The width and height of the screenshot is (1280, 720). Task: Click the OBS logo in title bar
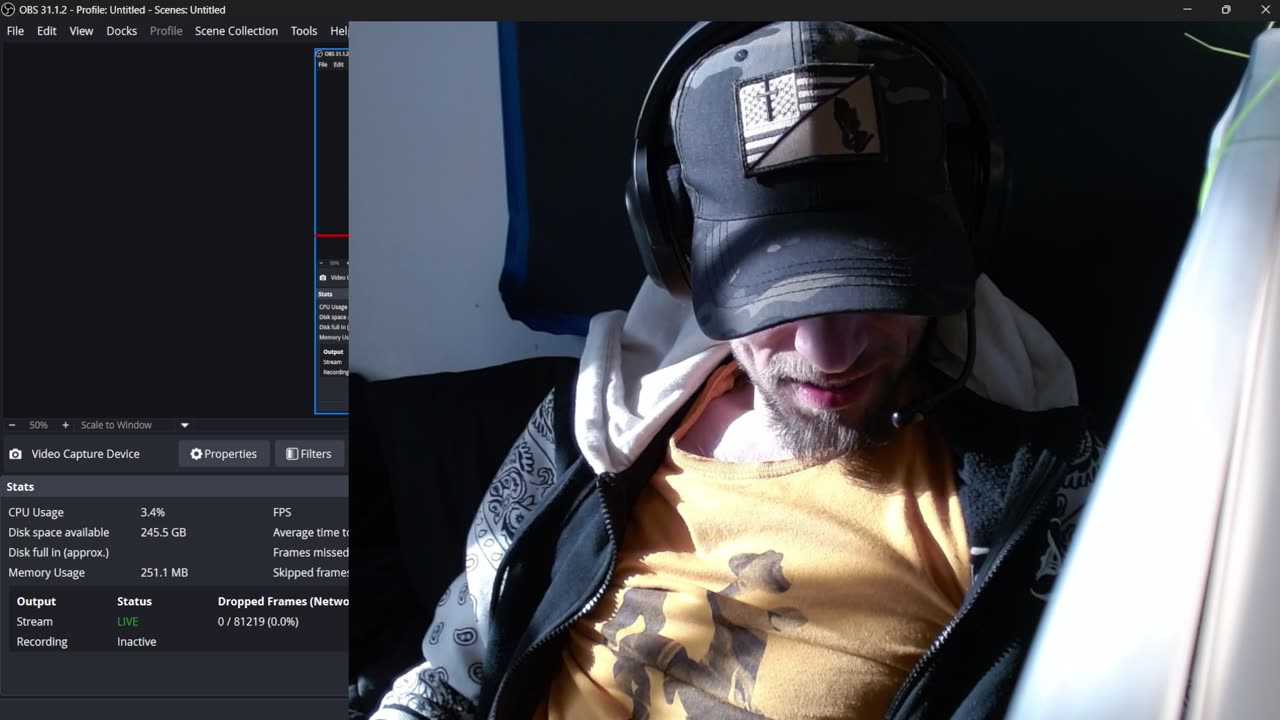[8, 9]
